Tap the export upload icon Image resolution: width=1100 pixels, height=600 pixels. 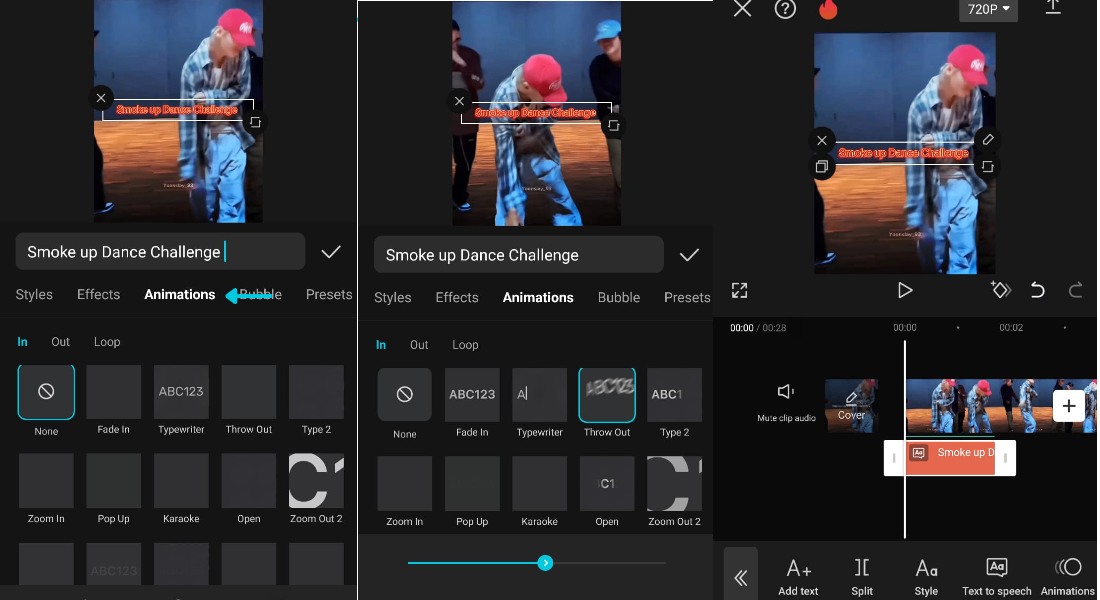[x=1053, y=8]
